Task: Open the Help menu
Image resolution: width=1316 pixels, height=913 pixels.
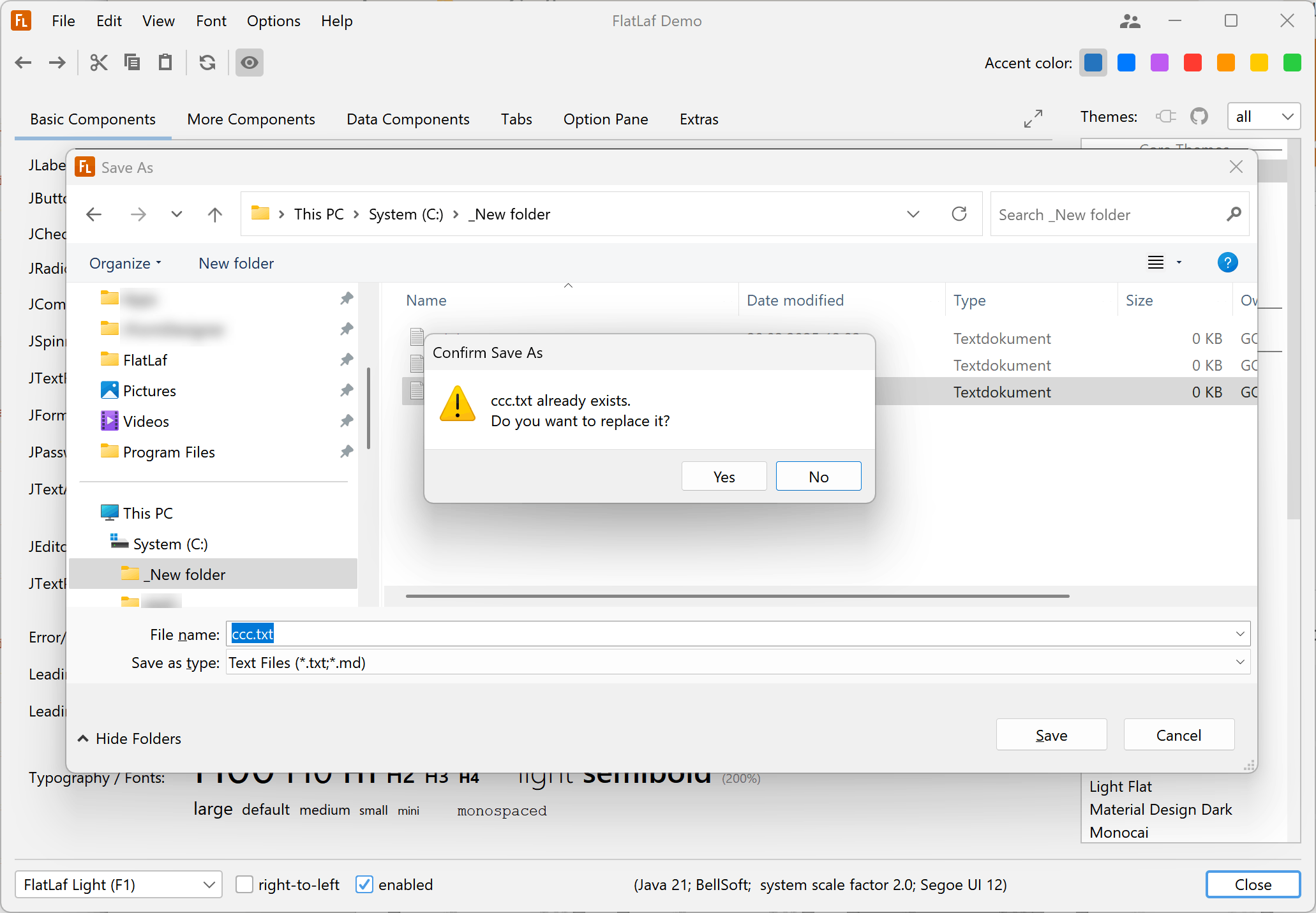Action: click(x=336, y=21)
